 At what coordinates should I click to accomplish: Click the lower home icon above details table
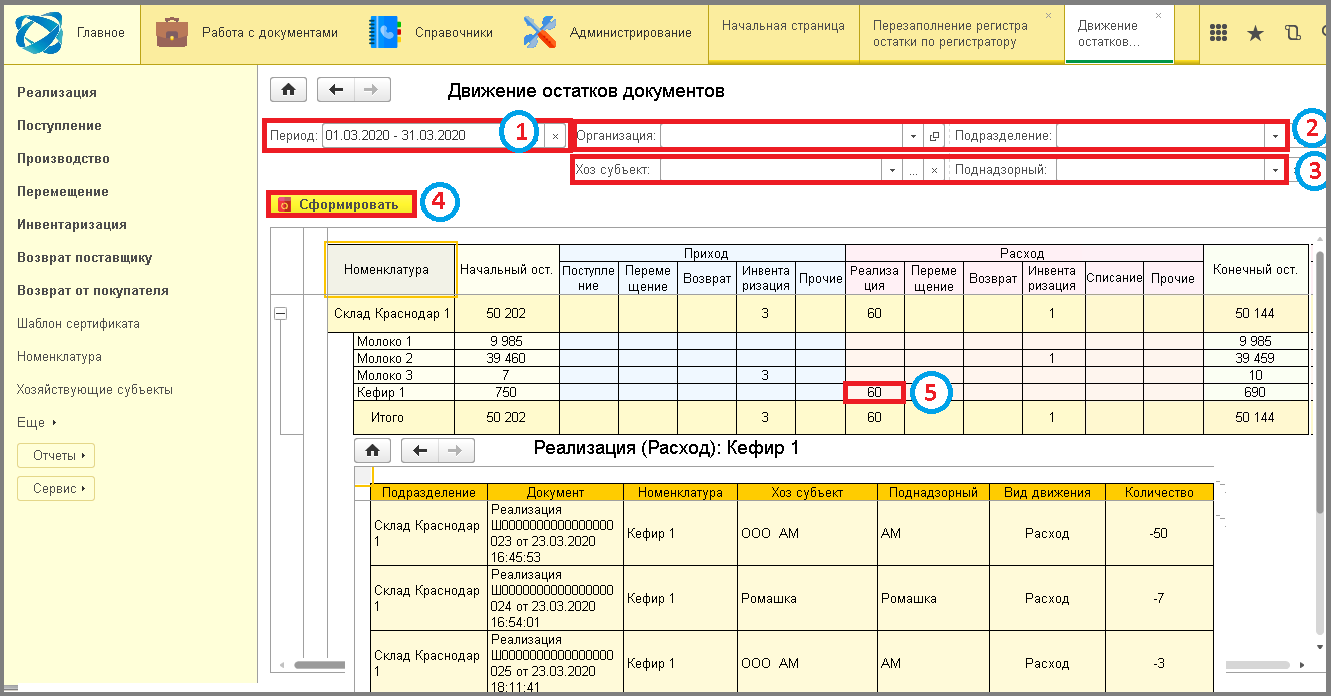tap(372, 450)
